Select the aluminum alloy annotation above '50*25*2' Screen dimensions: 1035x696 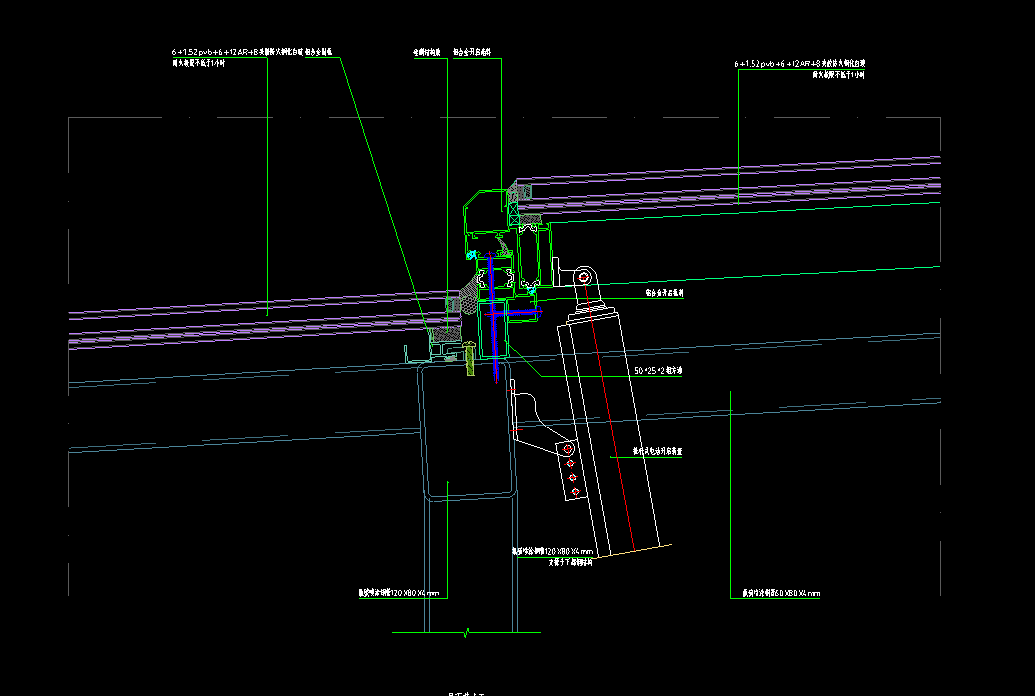pos(665,293)
